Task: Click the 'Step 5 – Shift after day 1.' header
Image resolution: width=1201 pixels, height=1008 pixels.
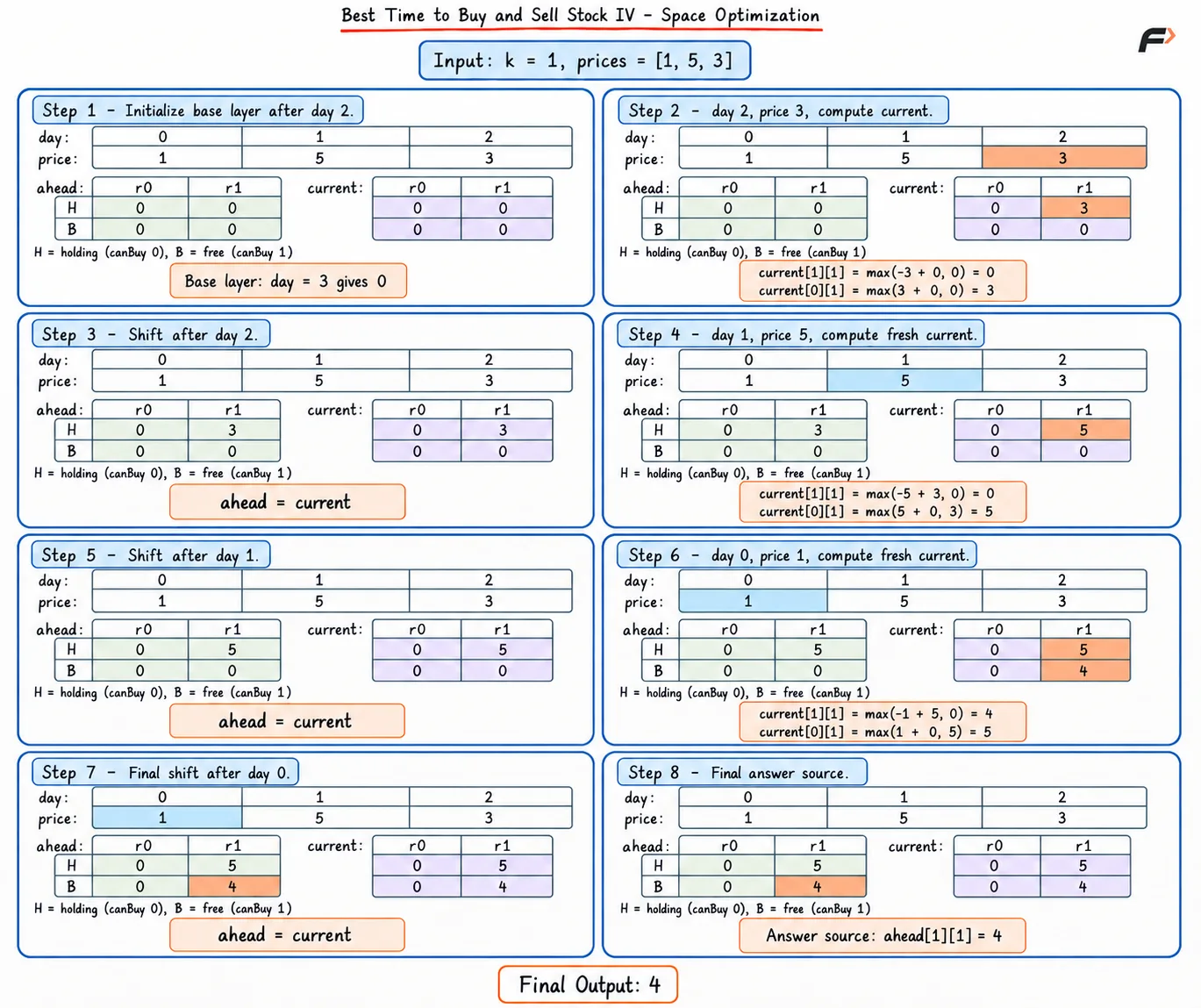Action: (x=151, y=555)
